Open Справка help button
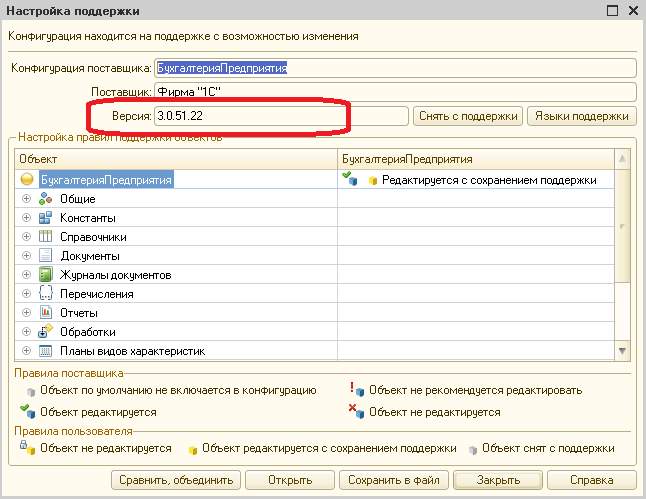 592,480
